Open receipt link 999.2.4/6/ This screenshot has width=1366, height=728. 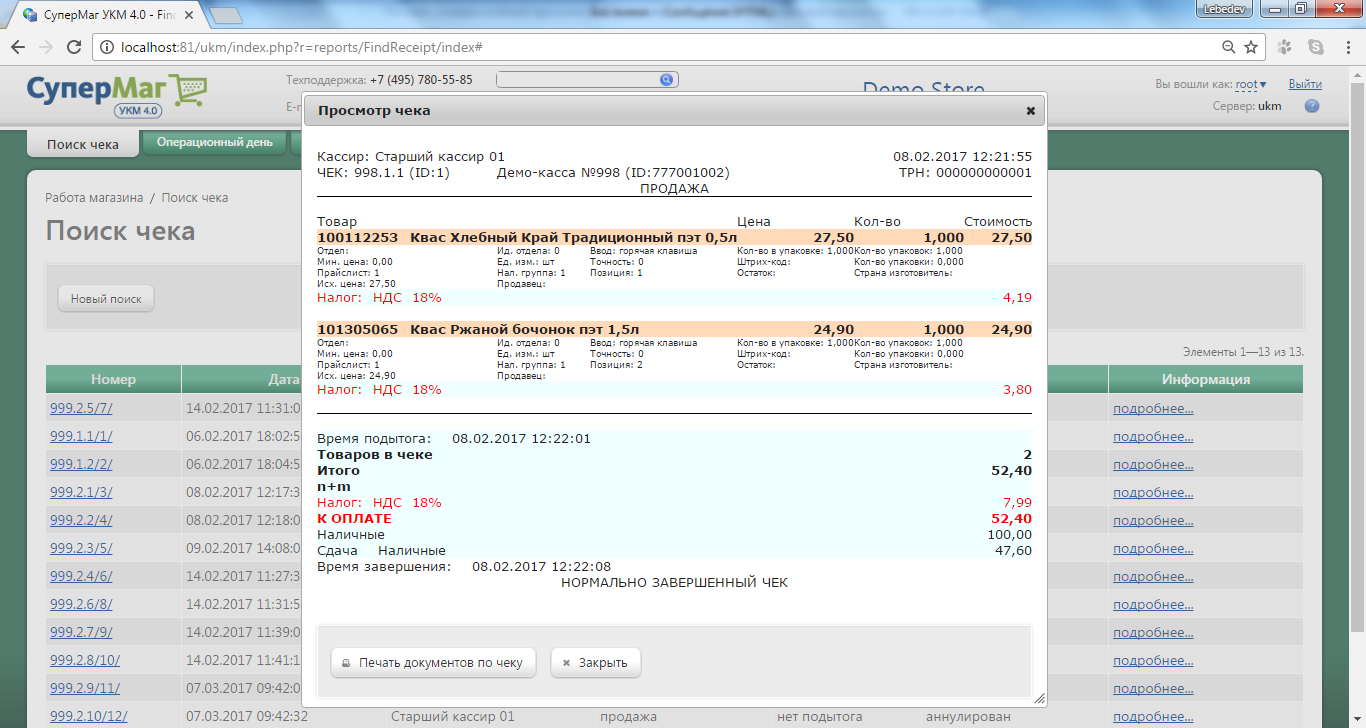[81, 576]
